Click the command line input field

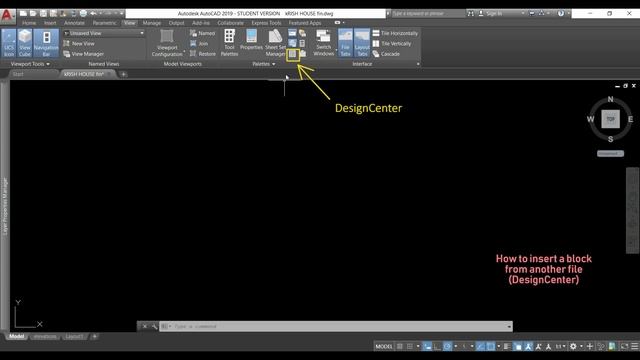(x=336, y=327)
